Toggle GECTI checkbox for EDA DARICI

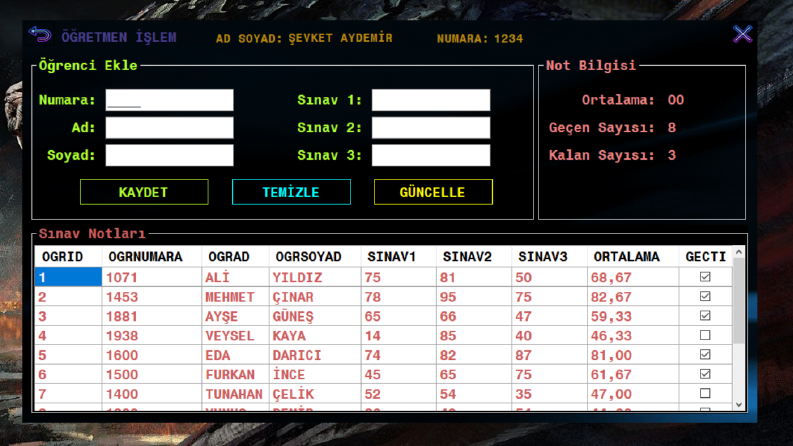(705, 354)
